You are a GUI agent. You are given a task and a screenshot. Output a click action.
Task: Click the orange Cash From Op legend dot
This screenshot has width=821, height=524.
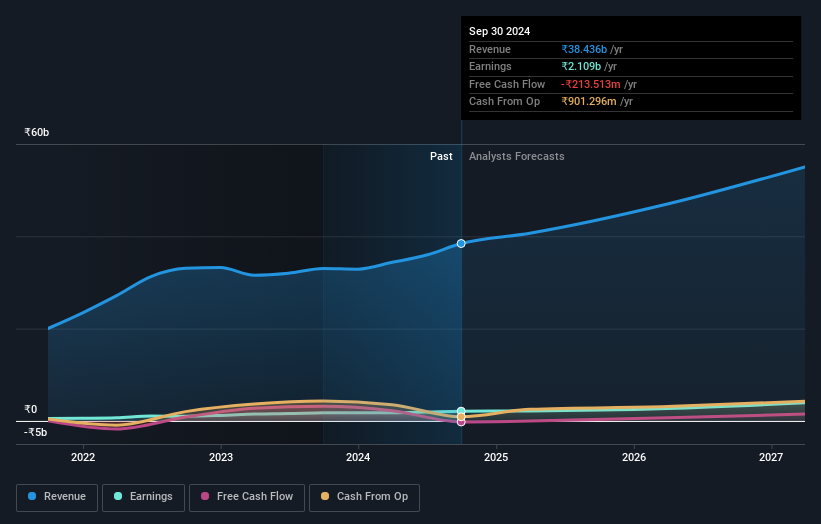click(325, 496)
